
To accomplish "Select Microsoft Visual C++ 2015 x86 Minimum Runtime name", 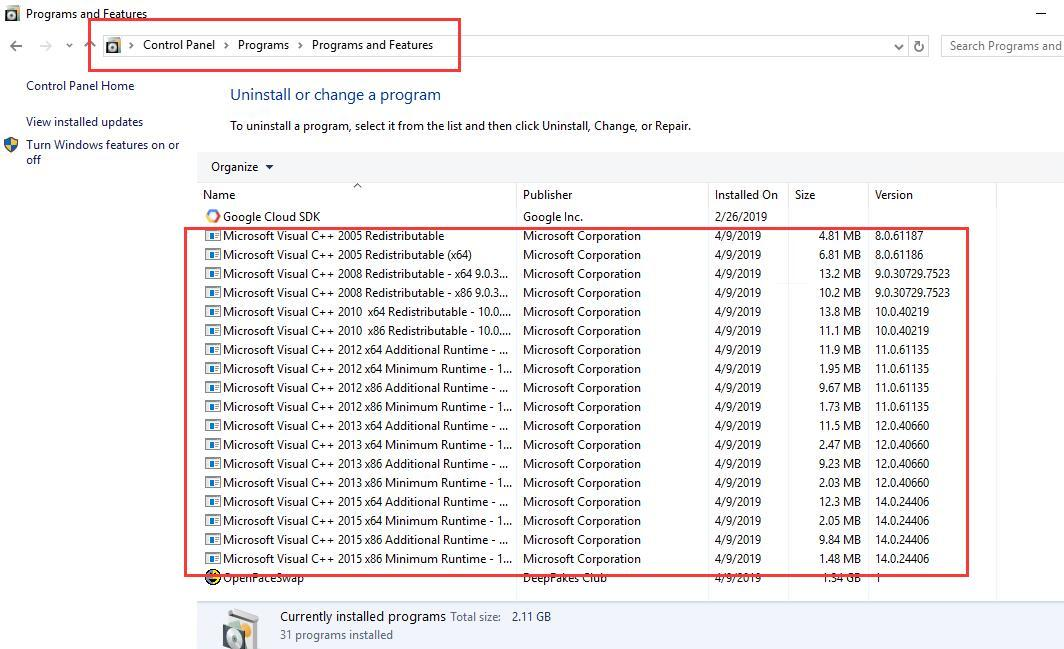I will point(367,559).
